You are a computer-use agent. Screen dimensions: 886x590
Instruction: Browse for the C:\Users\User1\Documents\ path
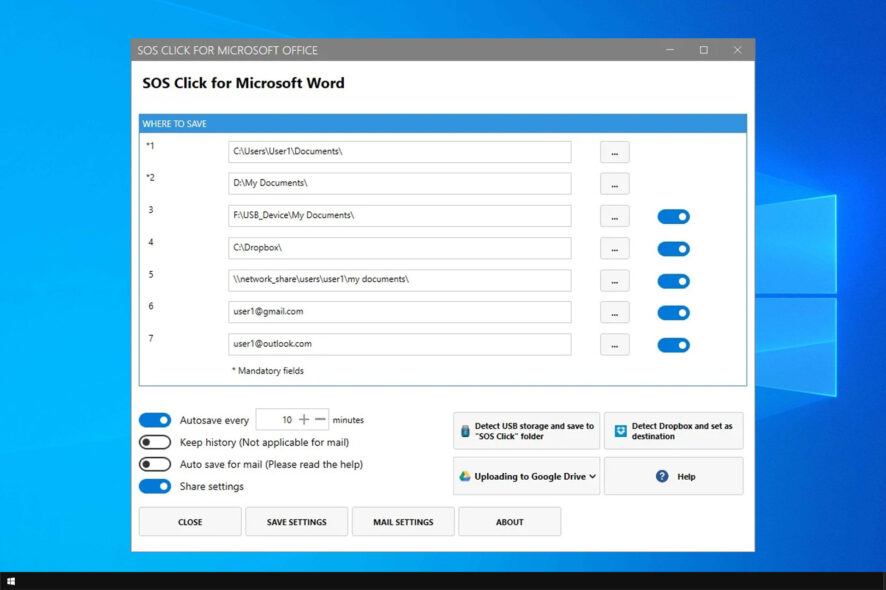[615, 153]
